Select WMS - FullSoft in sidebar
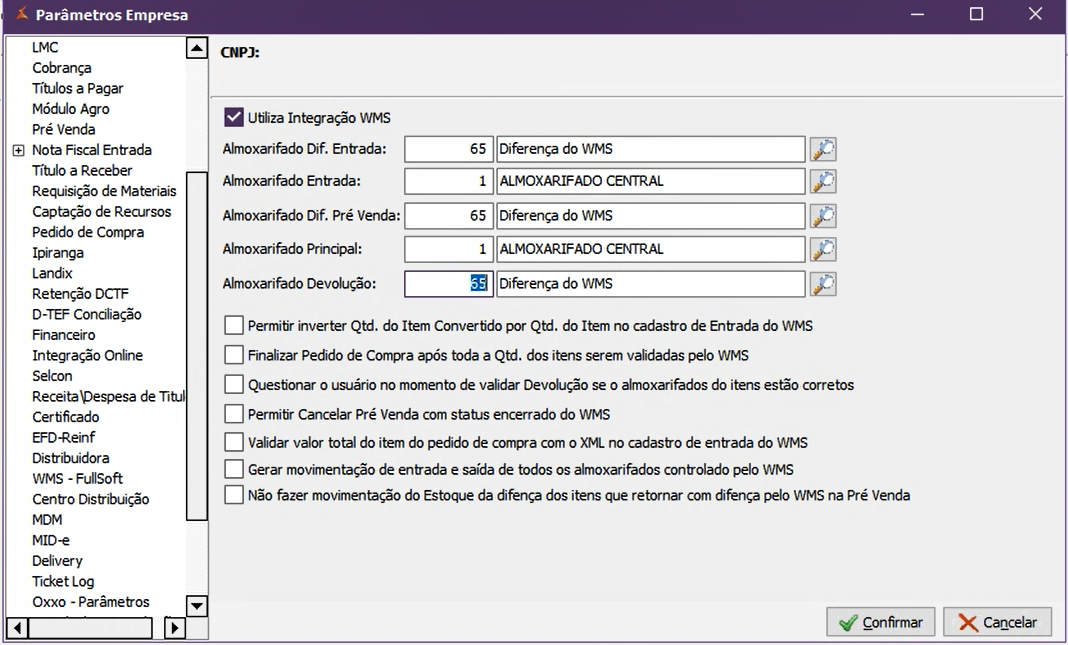1068x645 pixels. tap(77, 478)
